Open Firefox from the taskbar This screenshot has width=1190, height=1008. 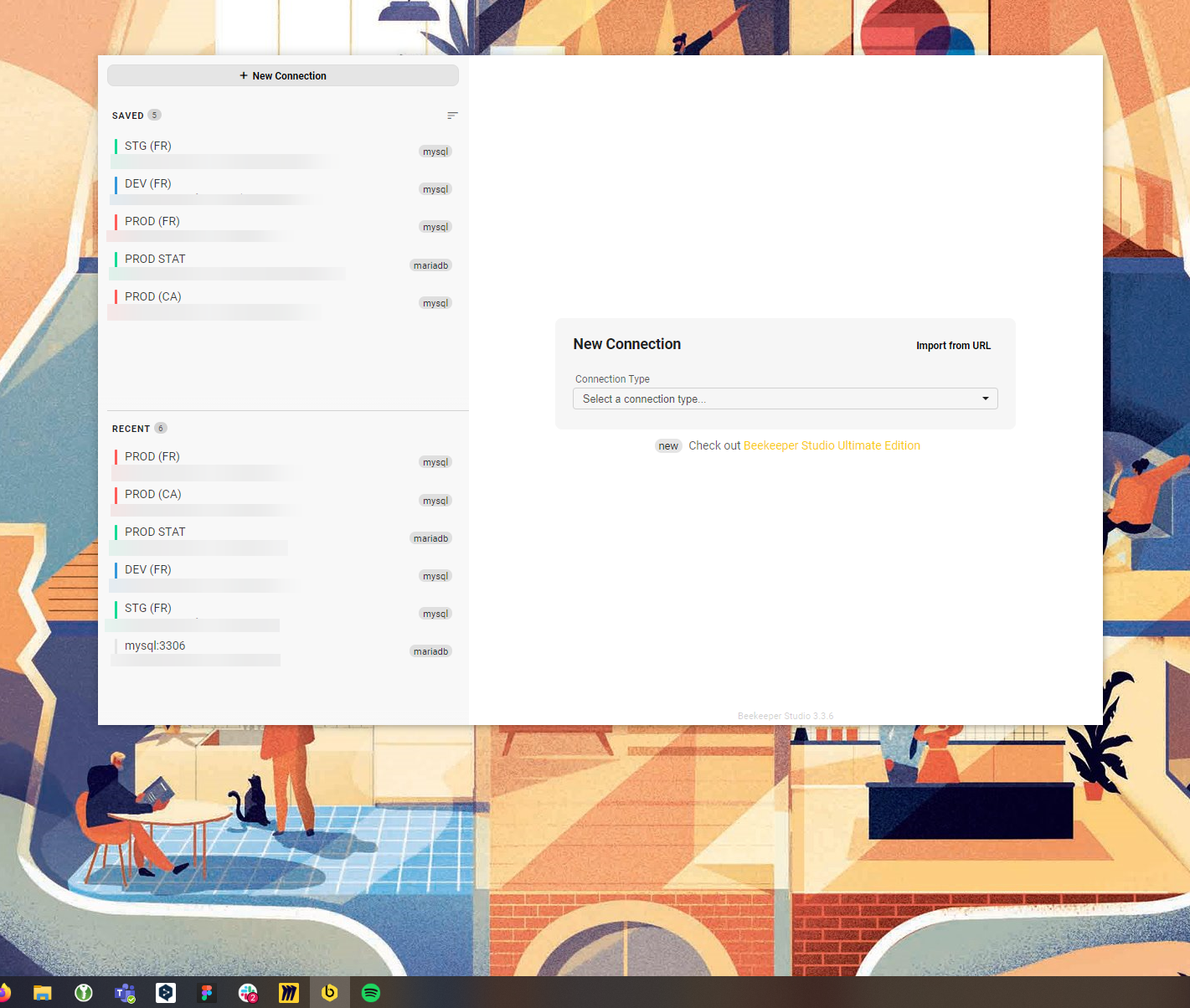[x=4, y=993]
